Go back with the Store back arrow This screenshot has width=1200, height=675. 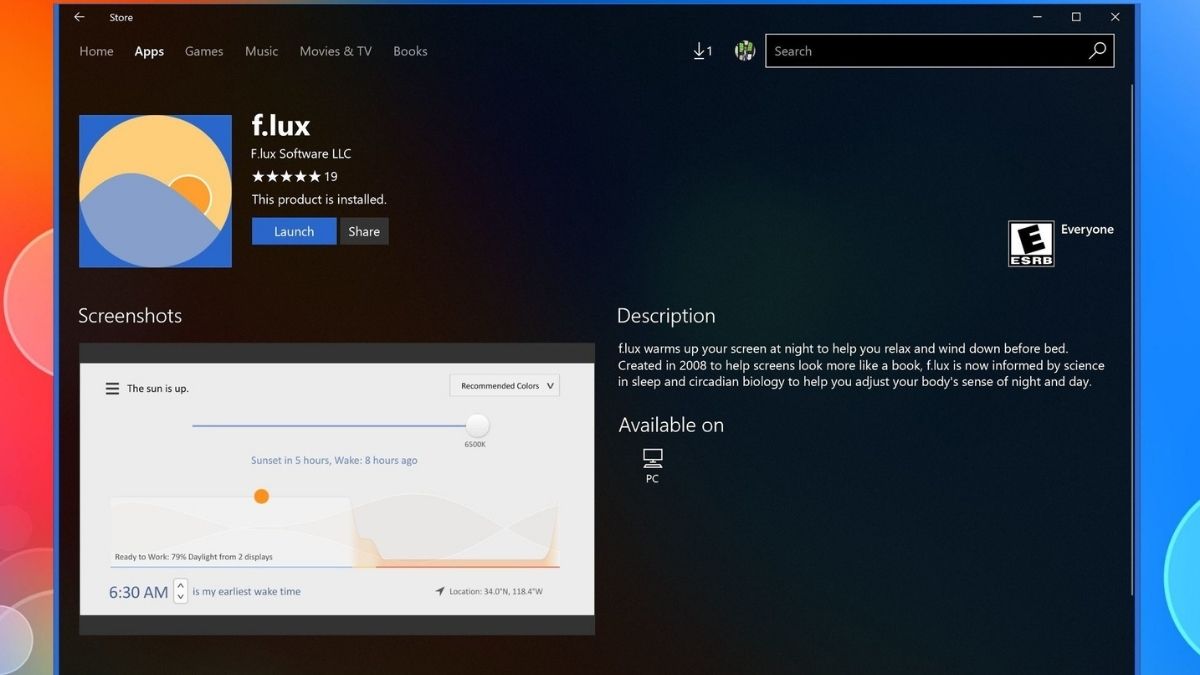click(79, 17)
